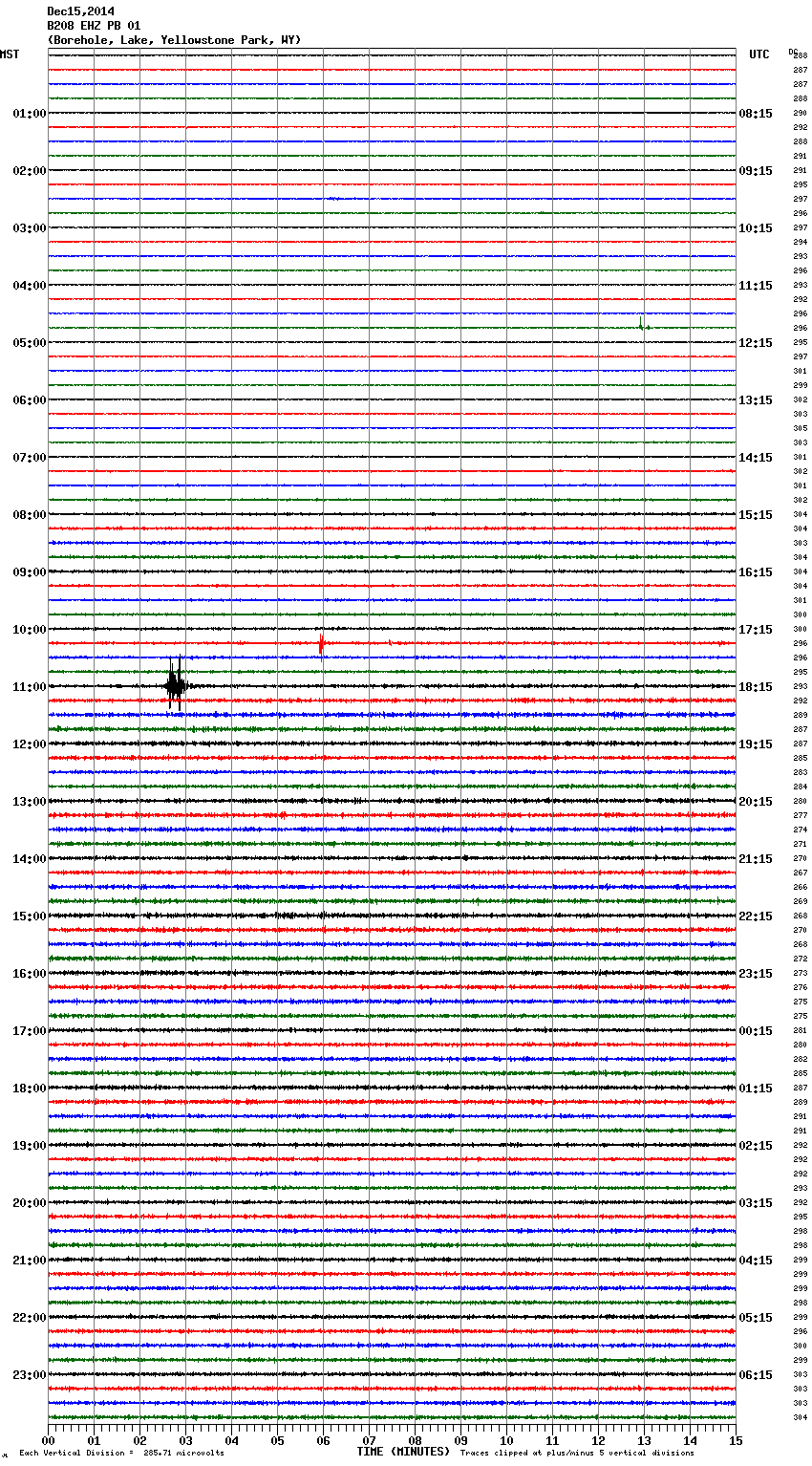
Task: Click the date label Dec15,2014
Action: click(x=80, y=11)
